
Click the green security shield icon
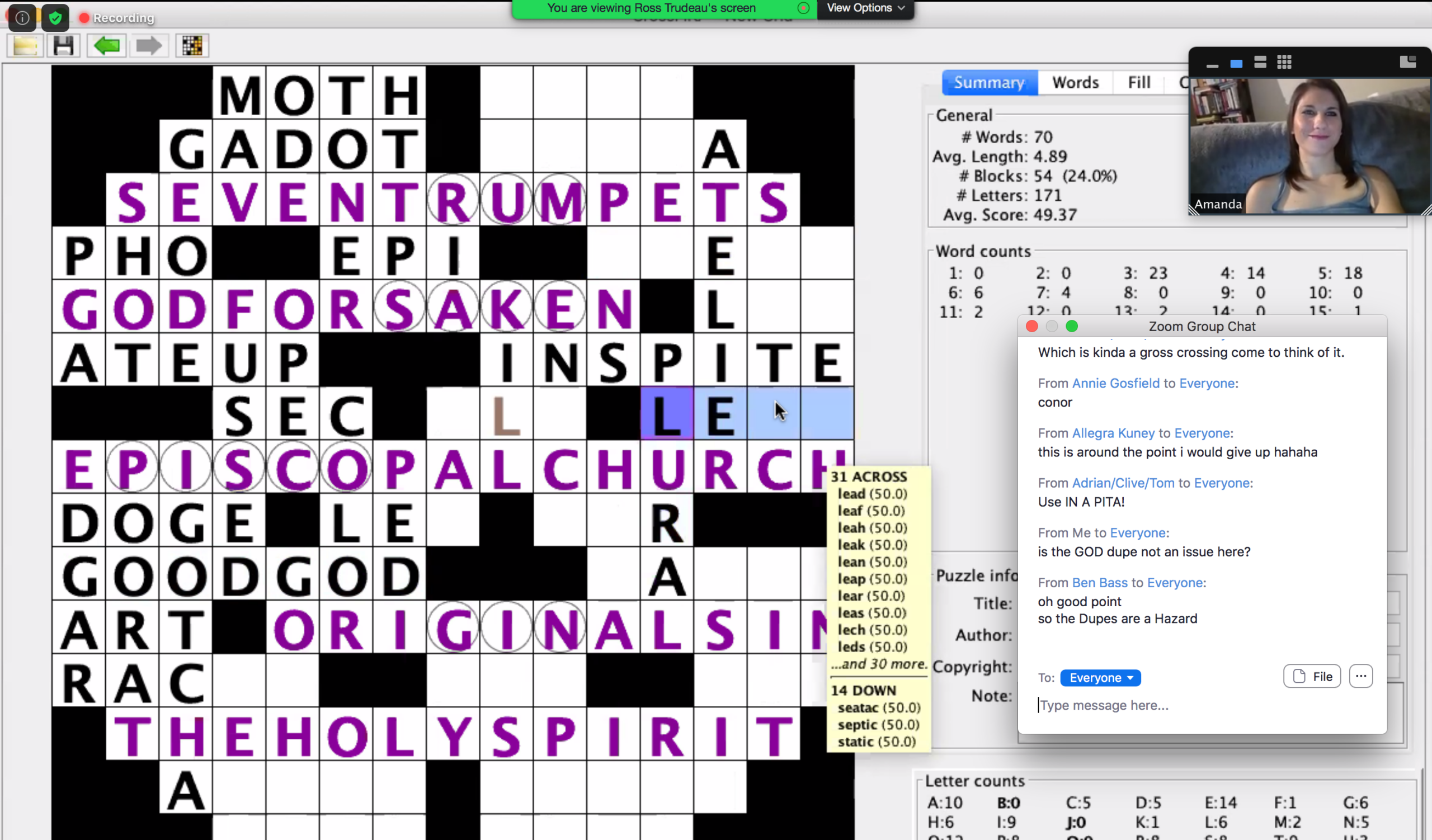pos(55,17)
